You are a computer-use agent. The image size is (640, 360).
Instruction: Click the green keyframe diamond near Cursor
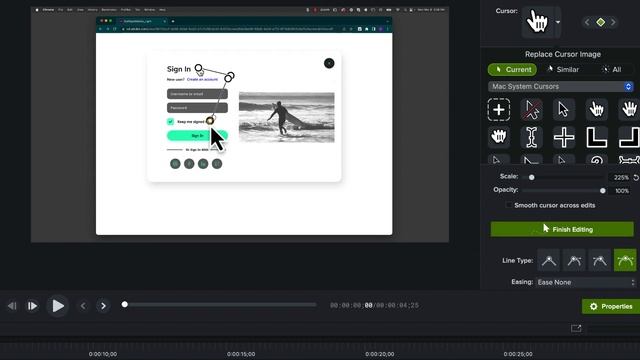point(600,22)
